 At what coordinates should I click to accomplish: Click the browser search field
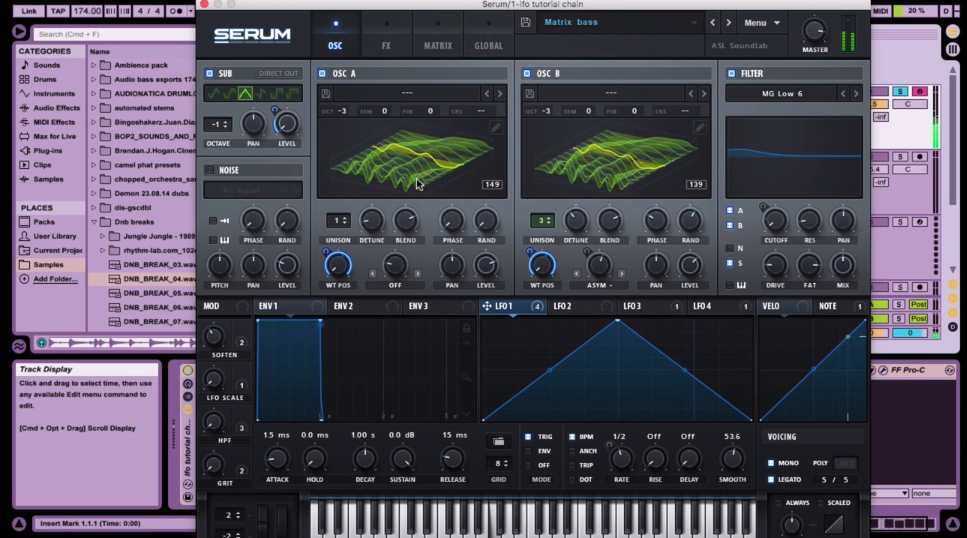114,34
